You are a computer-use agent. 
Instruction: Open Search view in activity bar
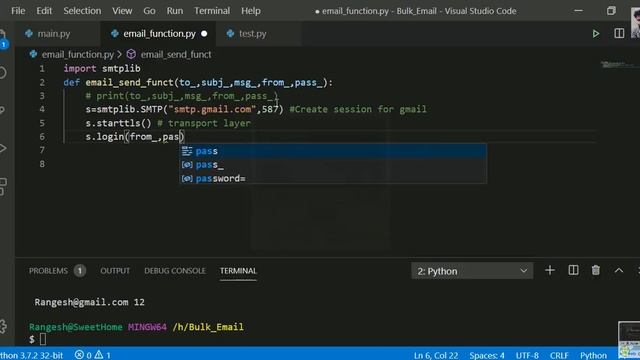(3, 73)
